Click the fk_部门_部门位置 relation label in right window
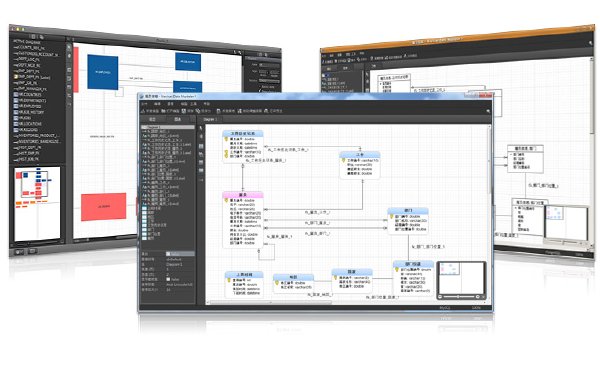Screen dimensions: 600x366 click(x=543, y=186)
